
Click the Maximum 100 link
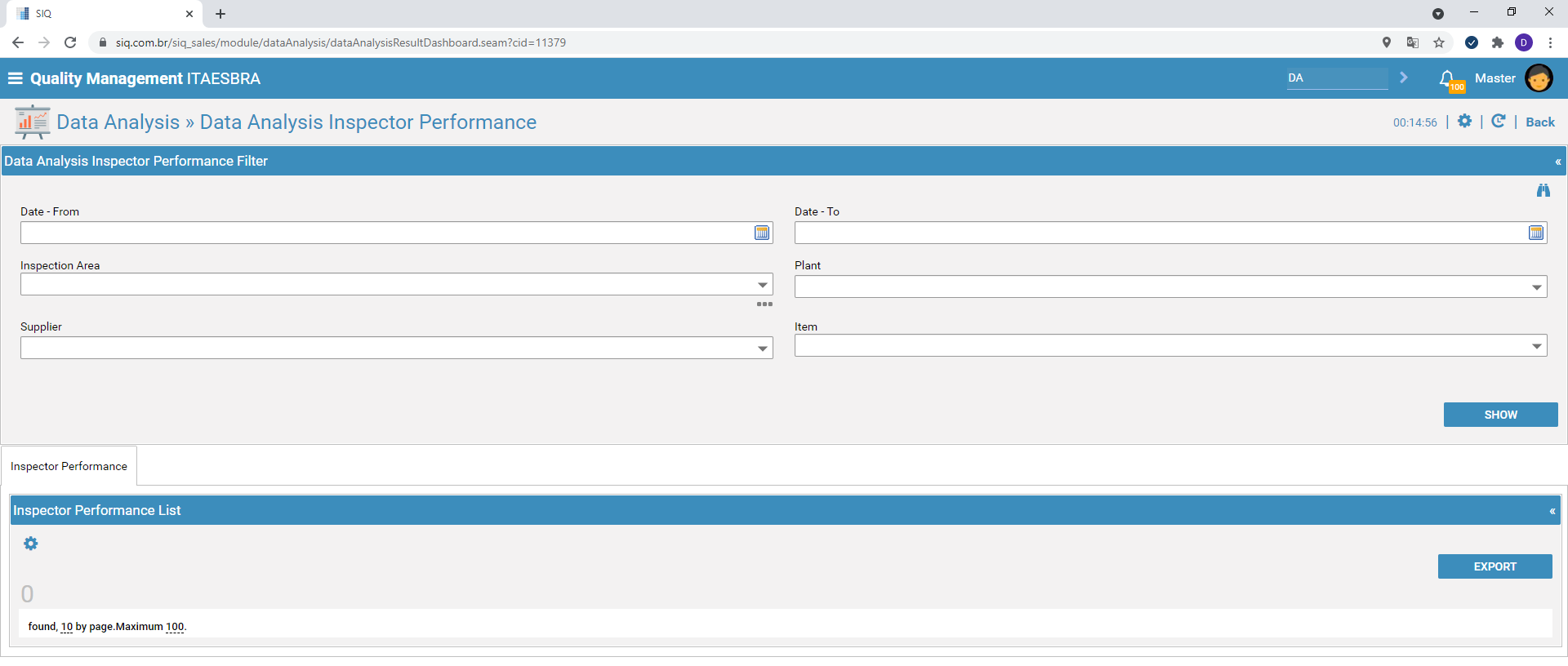175,627
